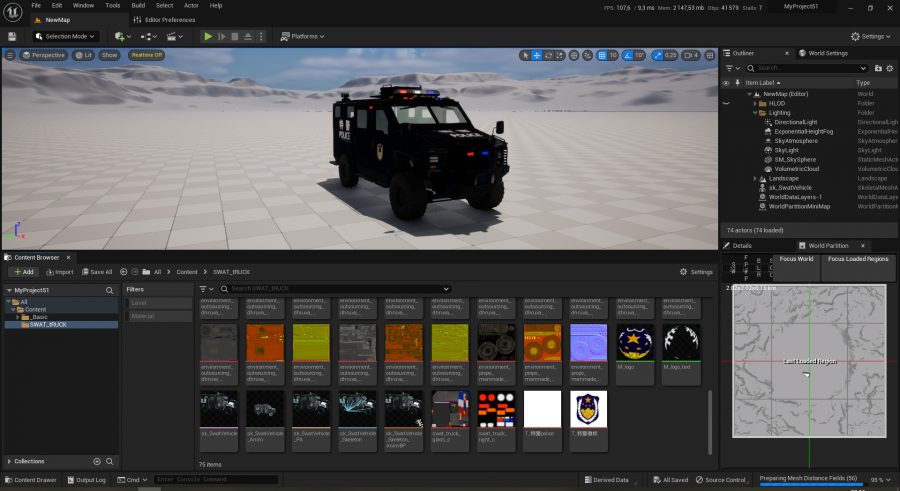This screenshot has width=900, height=491.
Task: Click the Outliner search field
Action: tap(807, 68)
